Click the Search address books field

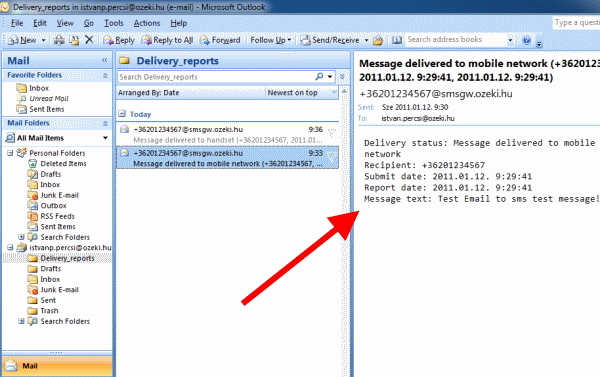click(x=456, y=39)
